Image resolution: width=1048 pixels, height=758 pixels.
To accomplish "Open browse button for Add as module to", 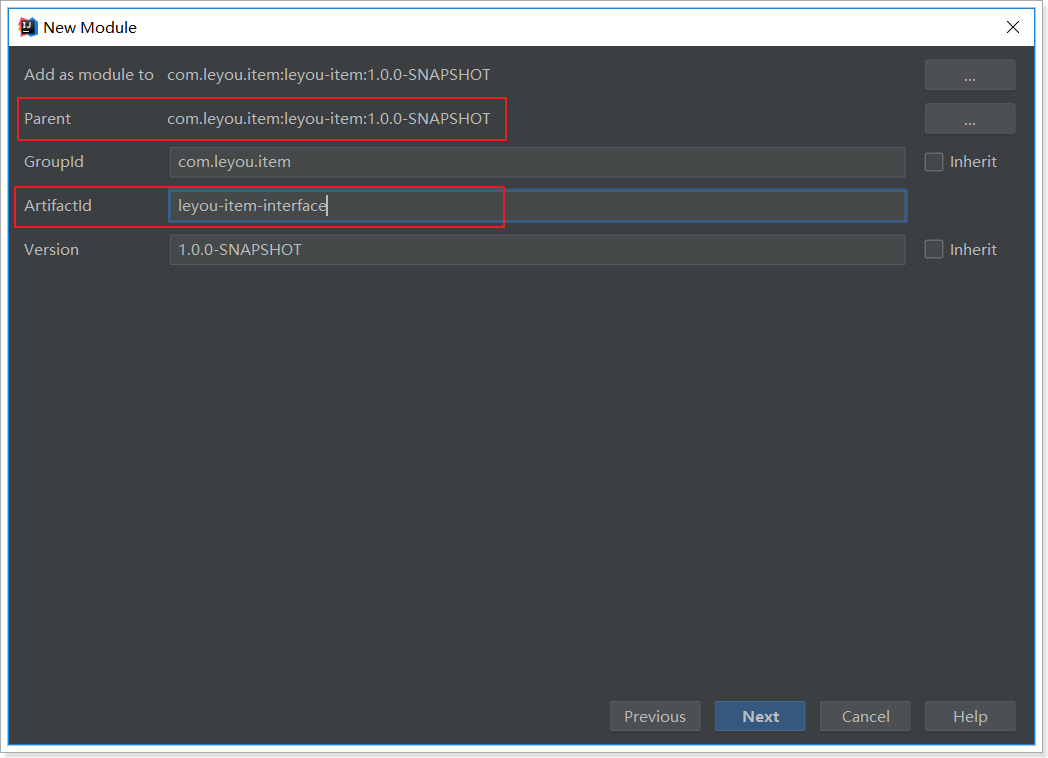I will tap(970, 75).
